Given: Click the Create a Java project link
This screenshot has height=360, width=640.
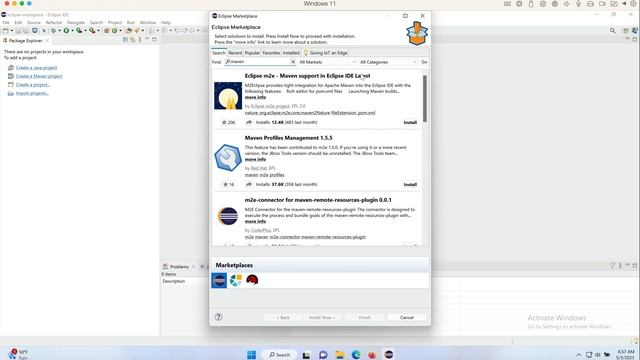Looking at the screenshot, I should [x=36, y=68].
